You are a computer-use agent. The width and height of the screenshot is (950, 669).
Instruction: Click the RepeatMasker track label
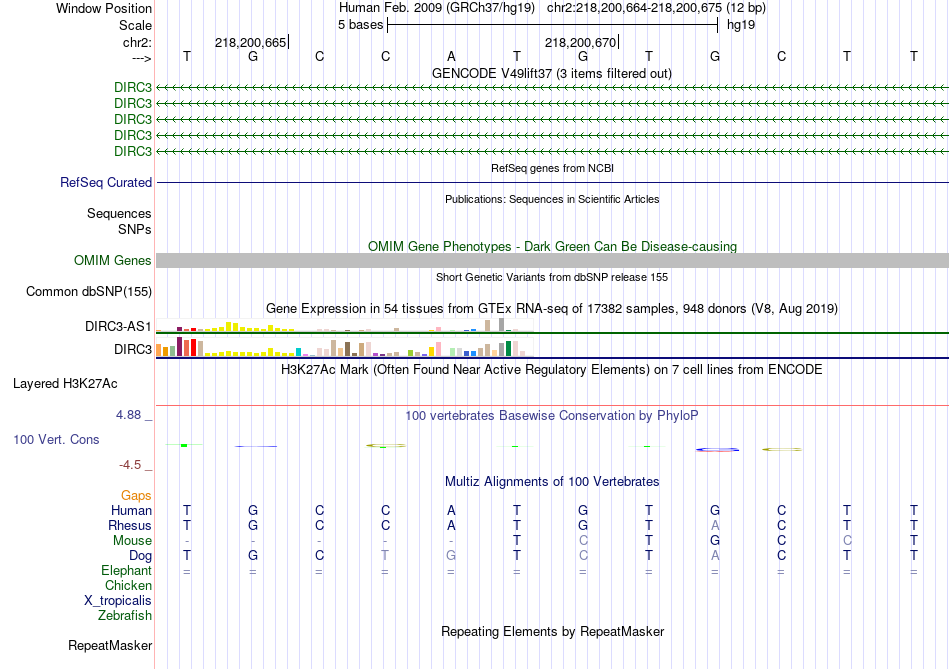pyautogui.click(x=110, y=646)
